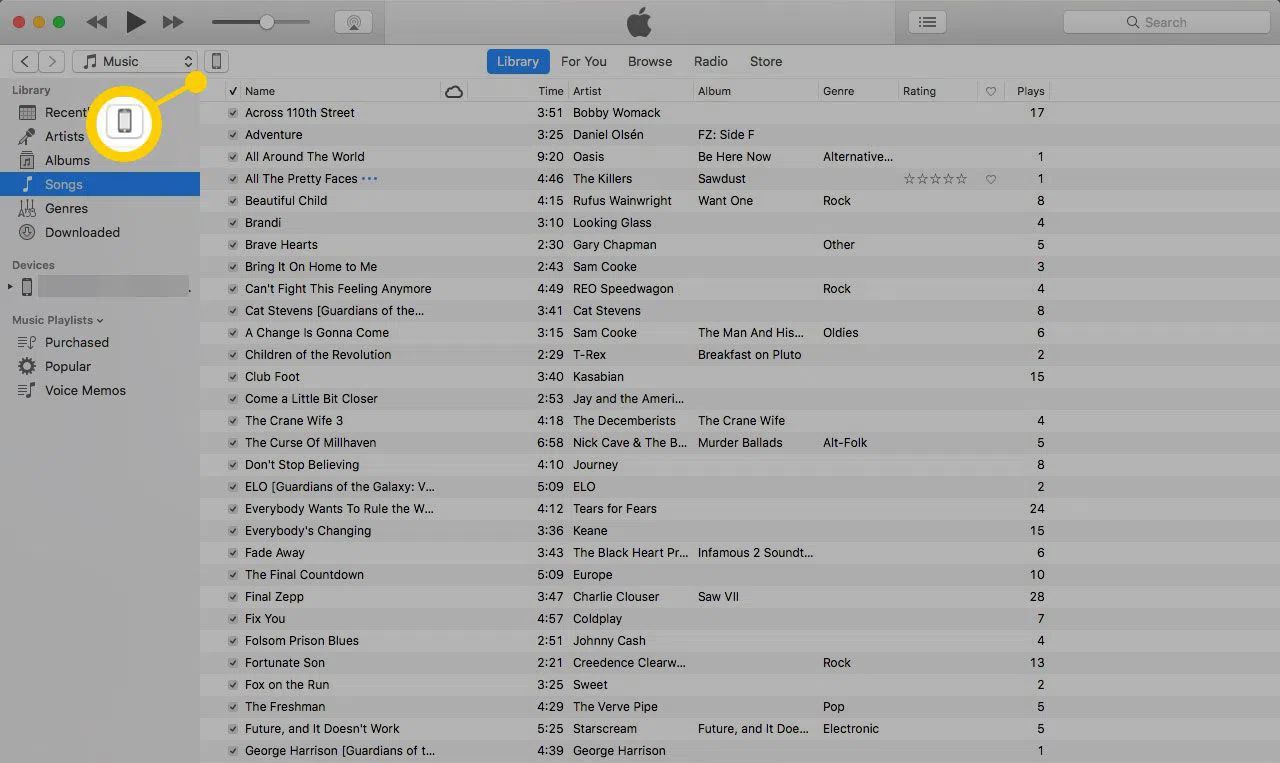Screen dimensions: 1280x763
Task: Select the song Fix You
Action: (x=265, y=619)
